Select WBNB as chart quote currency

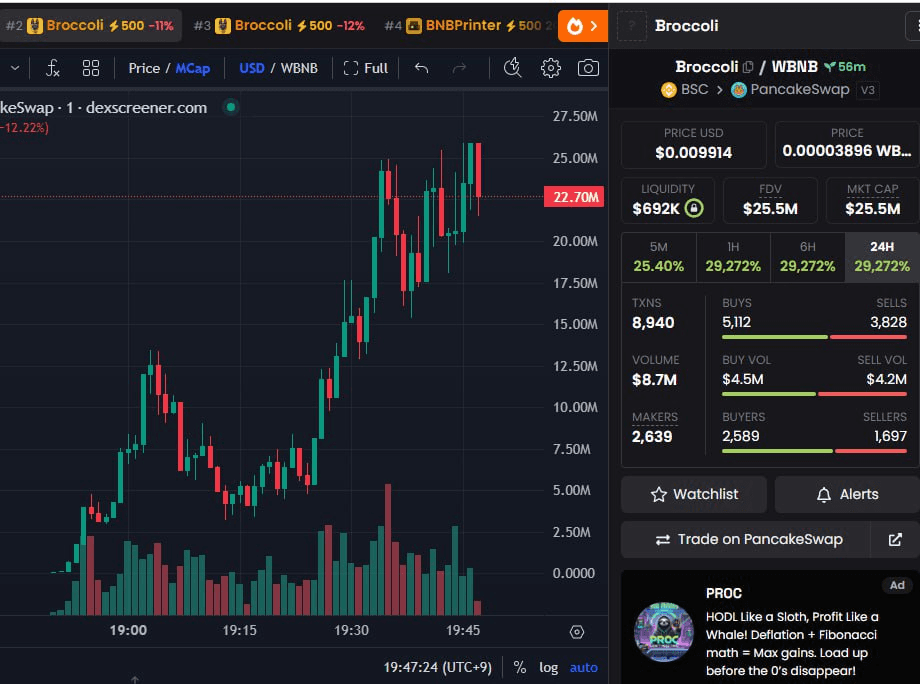tap(299, 68)
